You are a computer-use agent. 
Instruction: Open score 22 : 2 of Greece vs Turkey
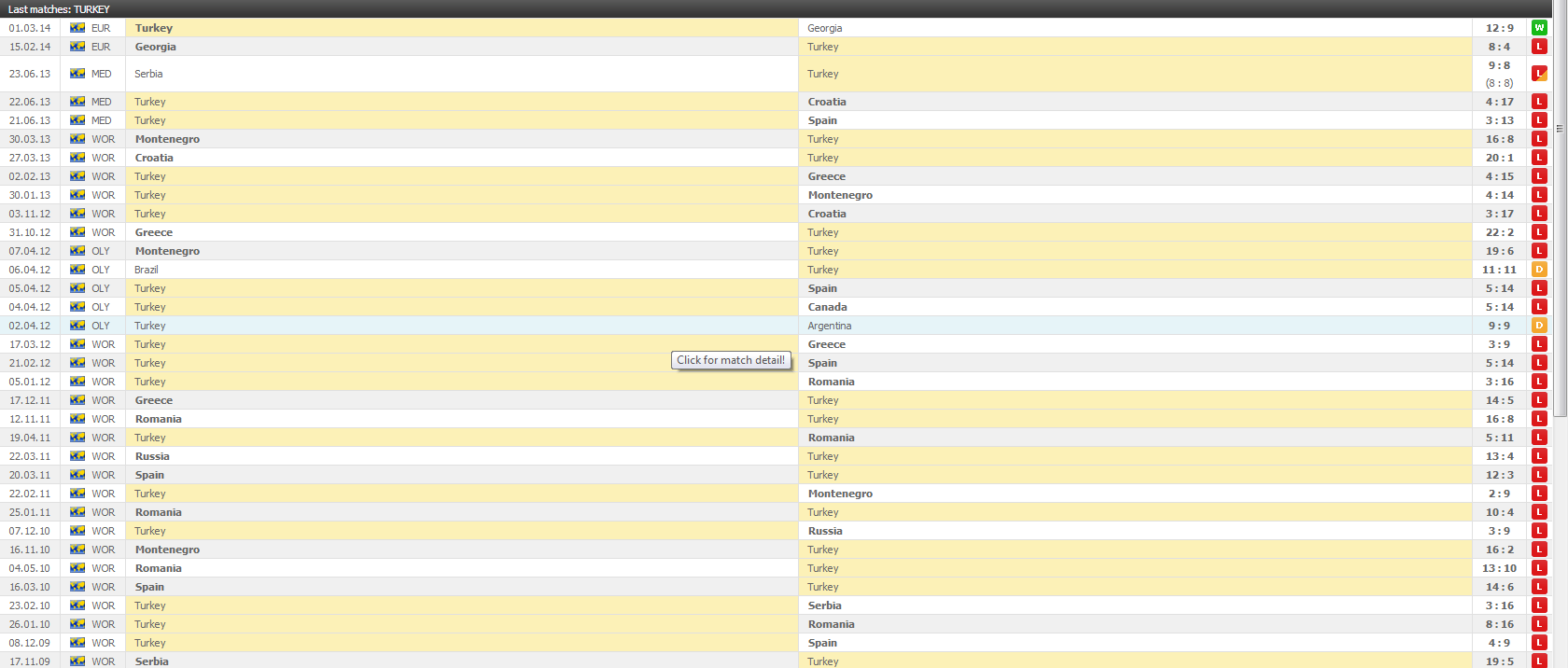pos(1500,232)
